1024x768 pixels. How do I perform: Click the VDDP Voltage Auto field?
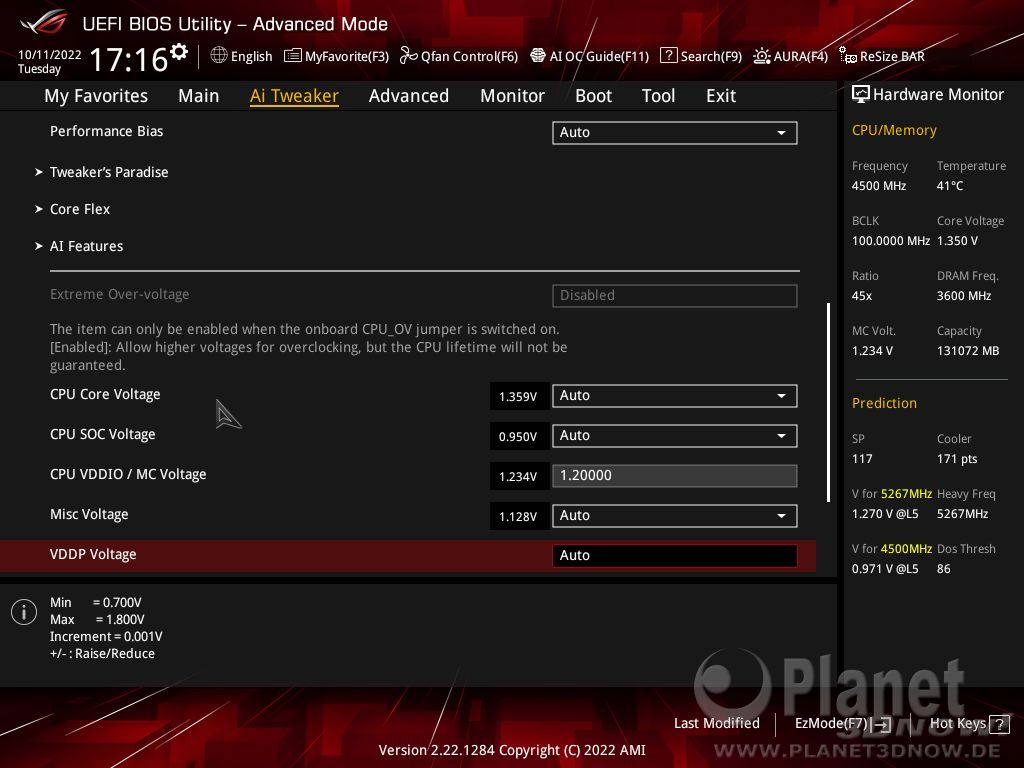(675, 555)
